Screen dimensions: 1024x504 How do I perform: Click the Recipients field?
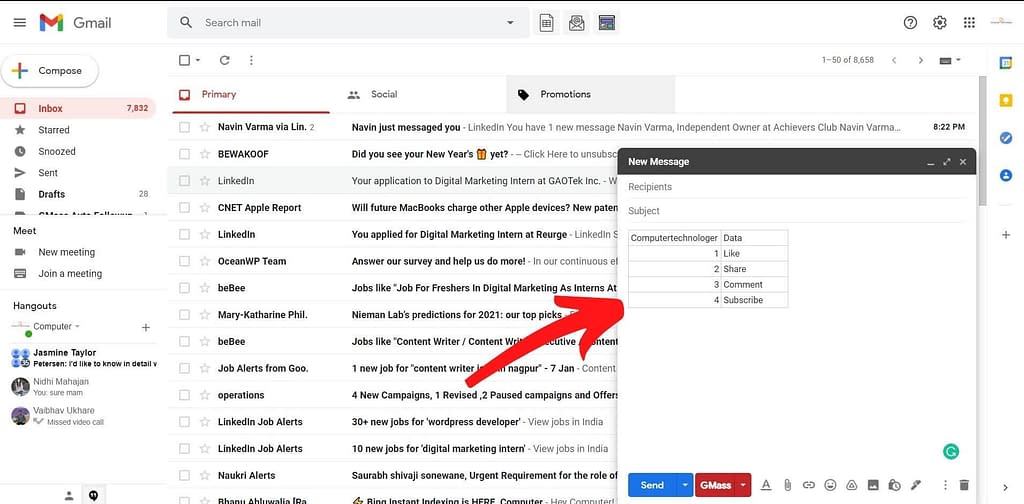[x=796, y=187]
